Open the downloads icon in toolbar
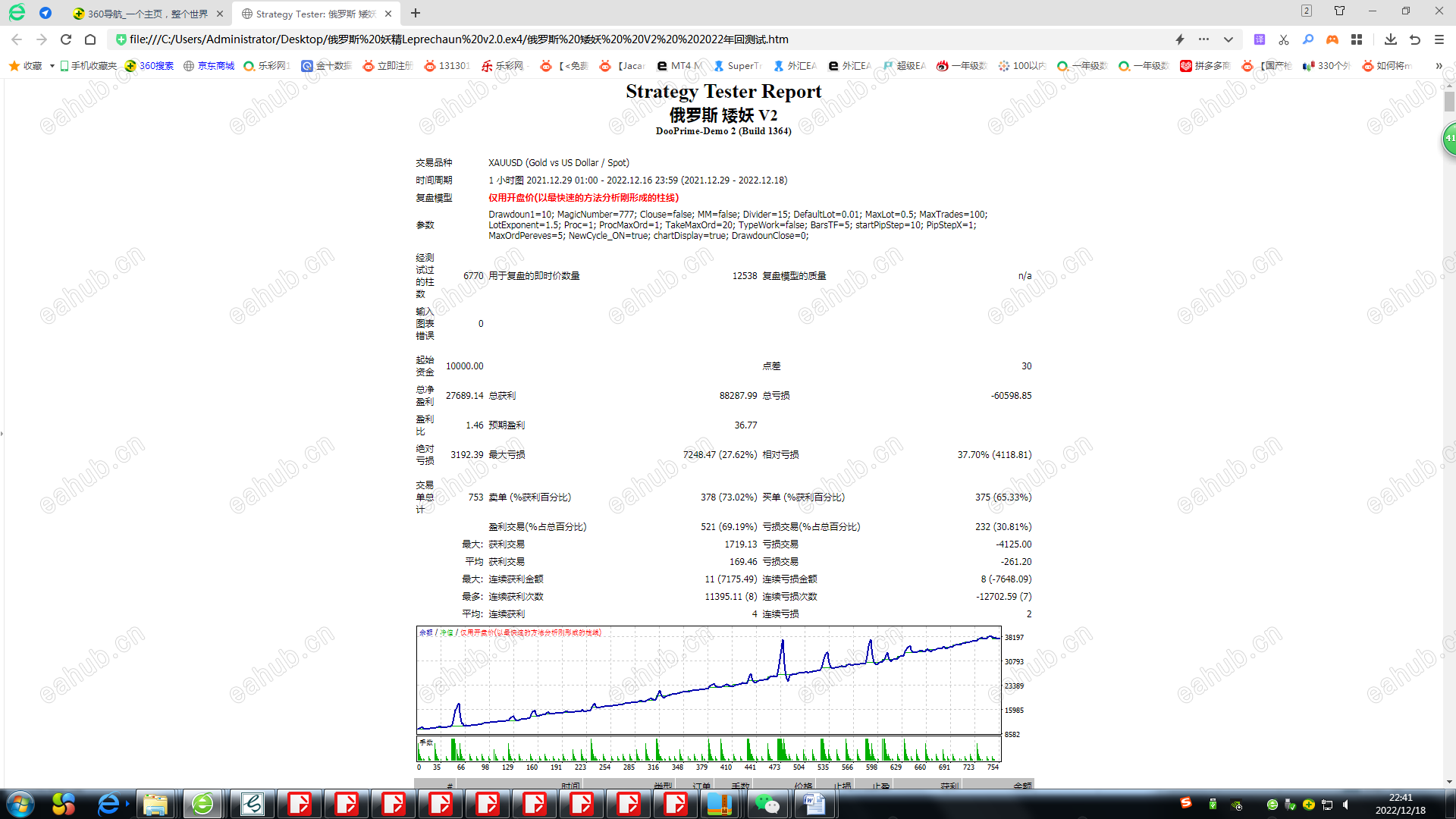 coord(1390,39)
